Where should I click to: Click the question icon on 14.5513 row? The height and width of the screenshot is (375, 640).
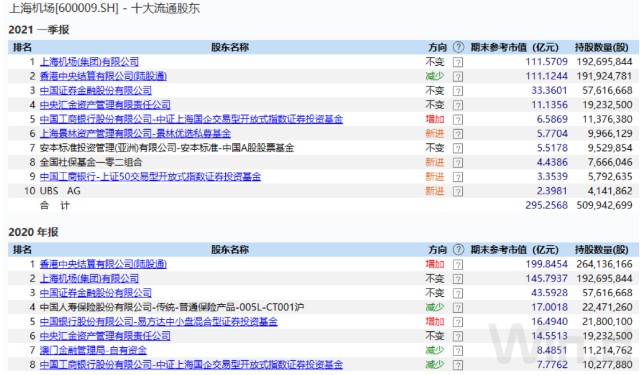pyautogui.click(x=458, y=336)
